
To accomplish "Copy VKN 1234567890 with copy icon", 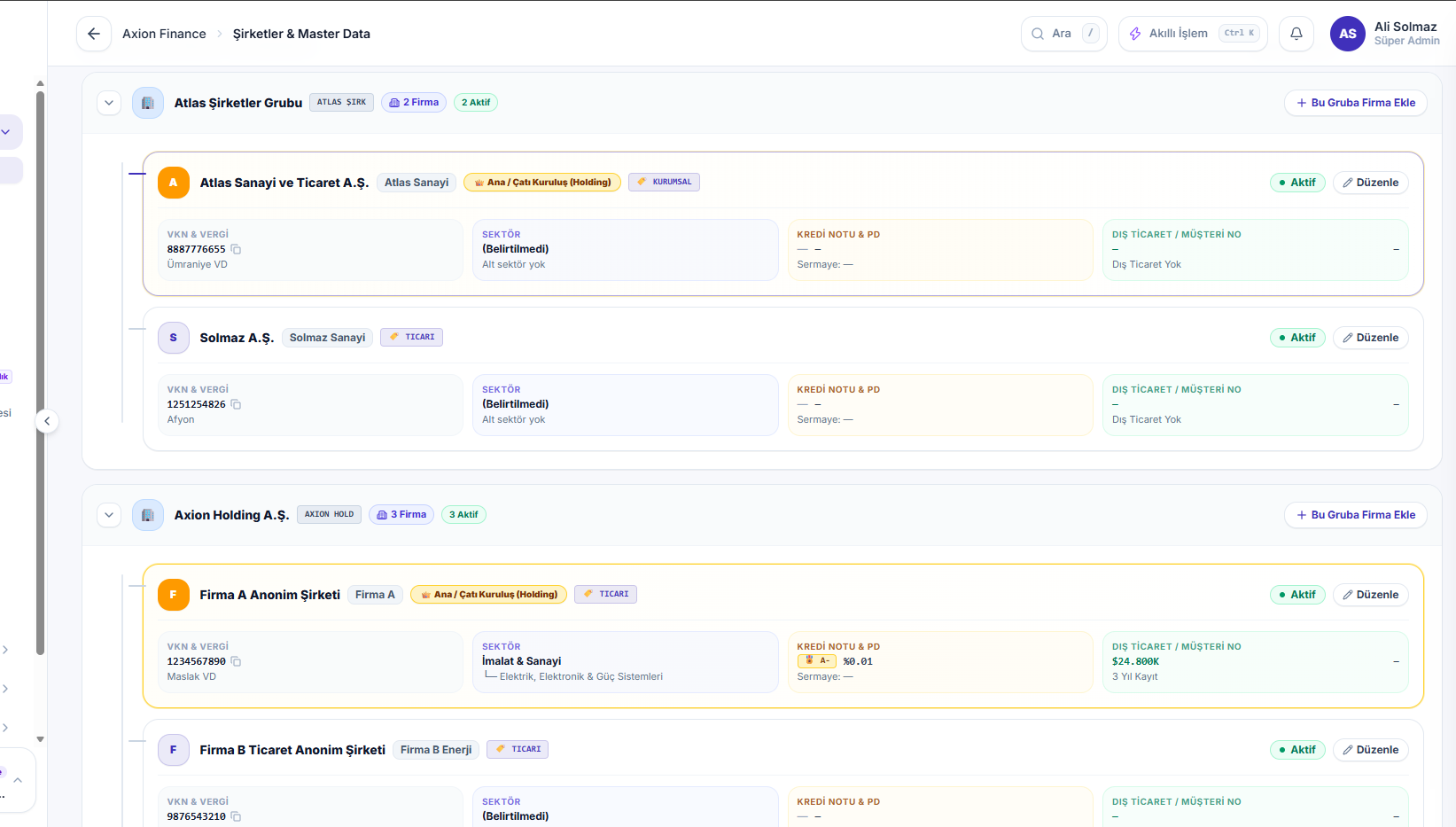I will coord(236,661).
